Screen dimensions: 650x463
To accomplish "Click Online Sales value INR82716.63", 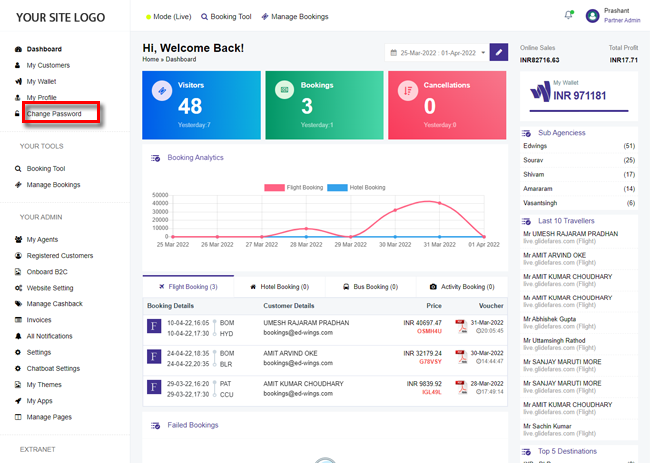I will point(539,60).
